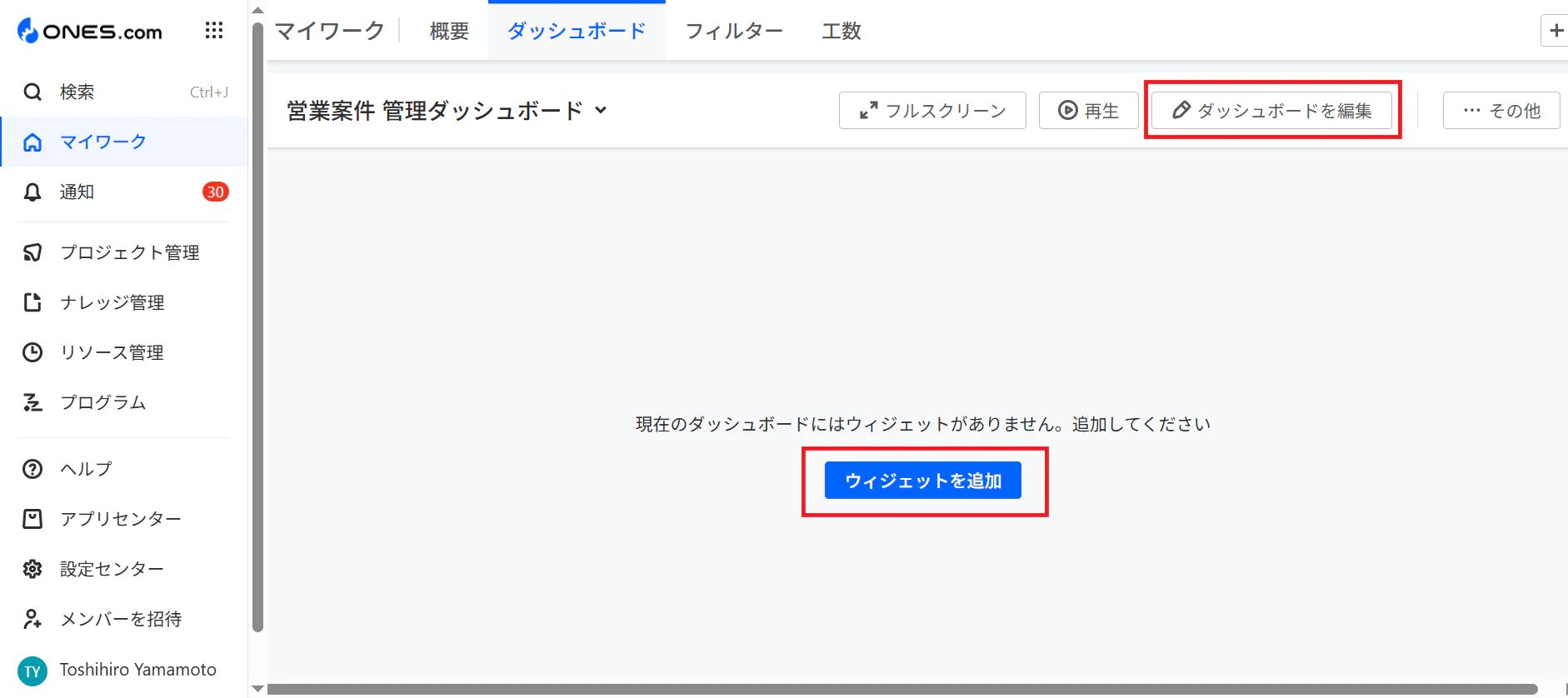Open アプリセンター in the sidebar
The image size is (1568, 698).
coord(124,519)
